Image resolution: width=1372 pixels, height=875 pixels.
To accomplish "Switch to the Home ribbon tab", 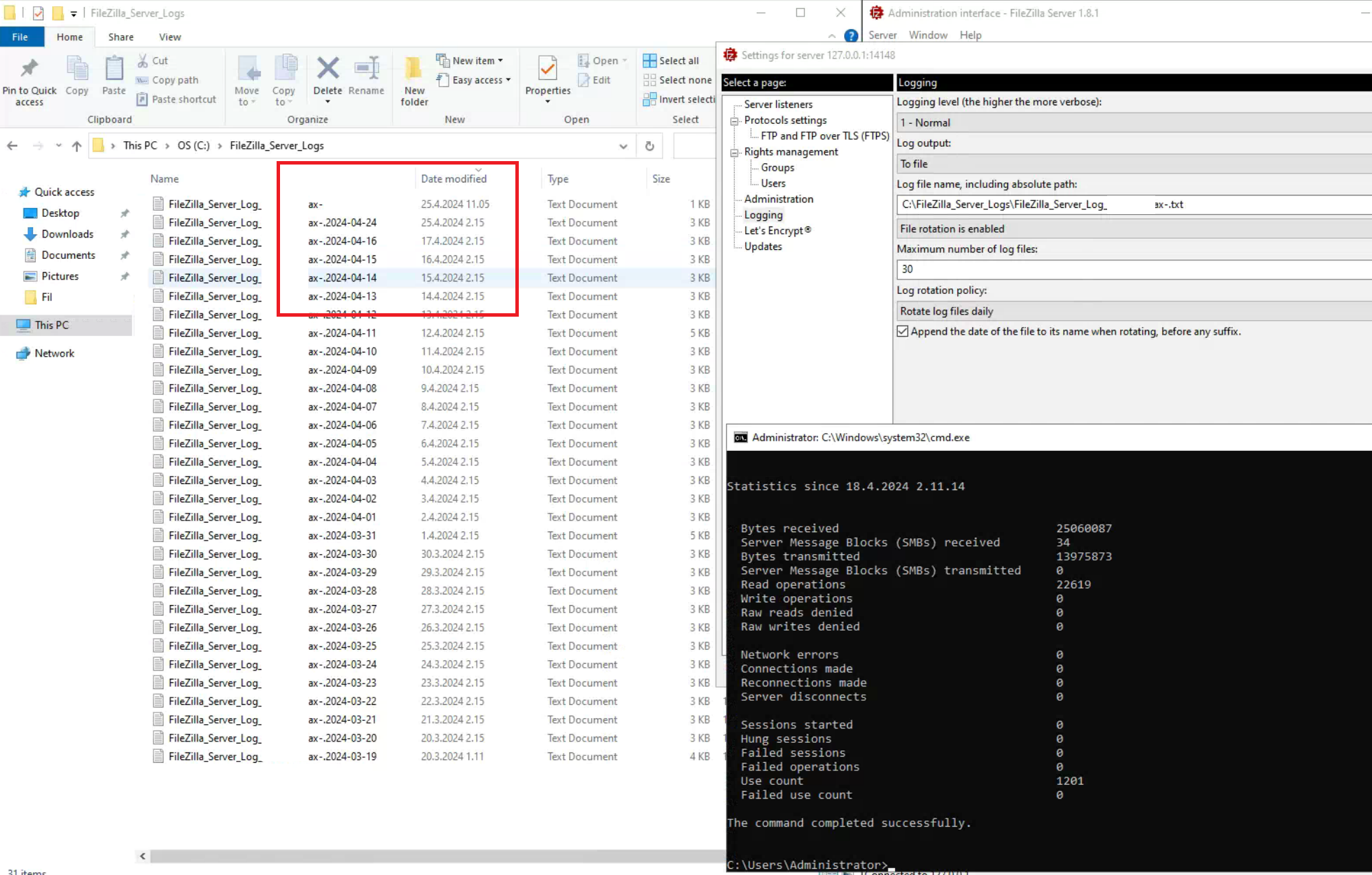I will point(69,37).
